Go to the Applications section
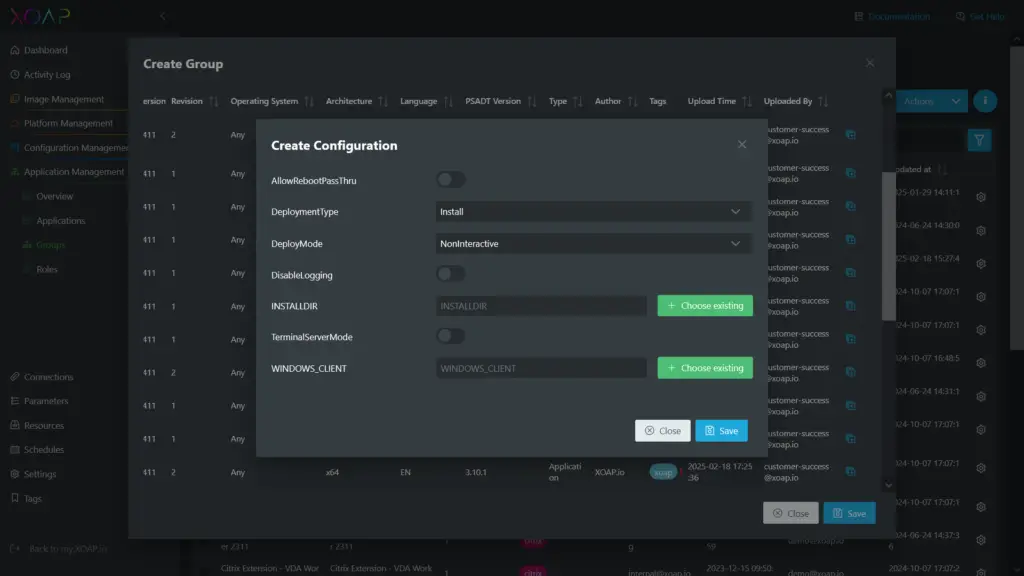The height and width of the screenshot is (576, 1024). click(x=63, y=220)
